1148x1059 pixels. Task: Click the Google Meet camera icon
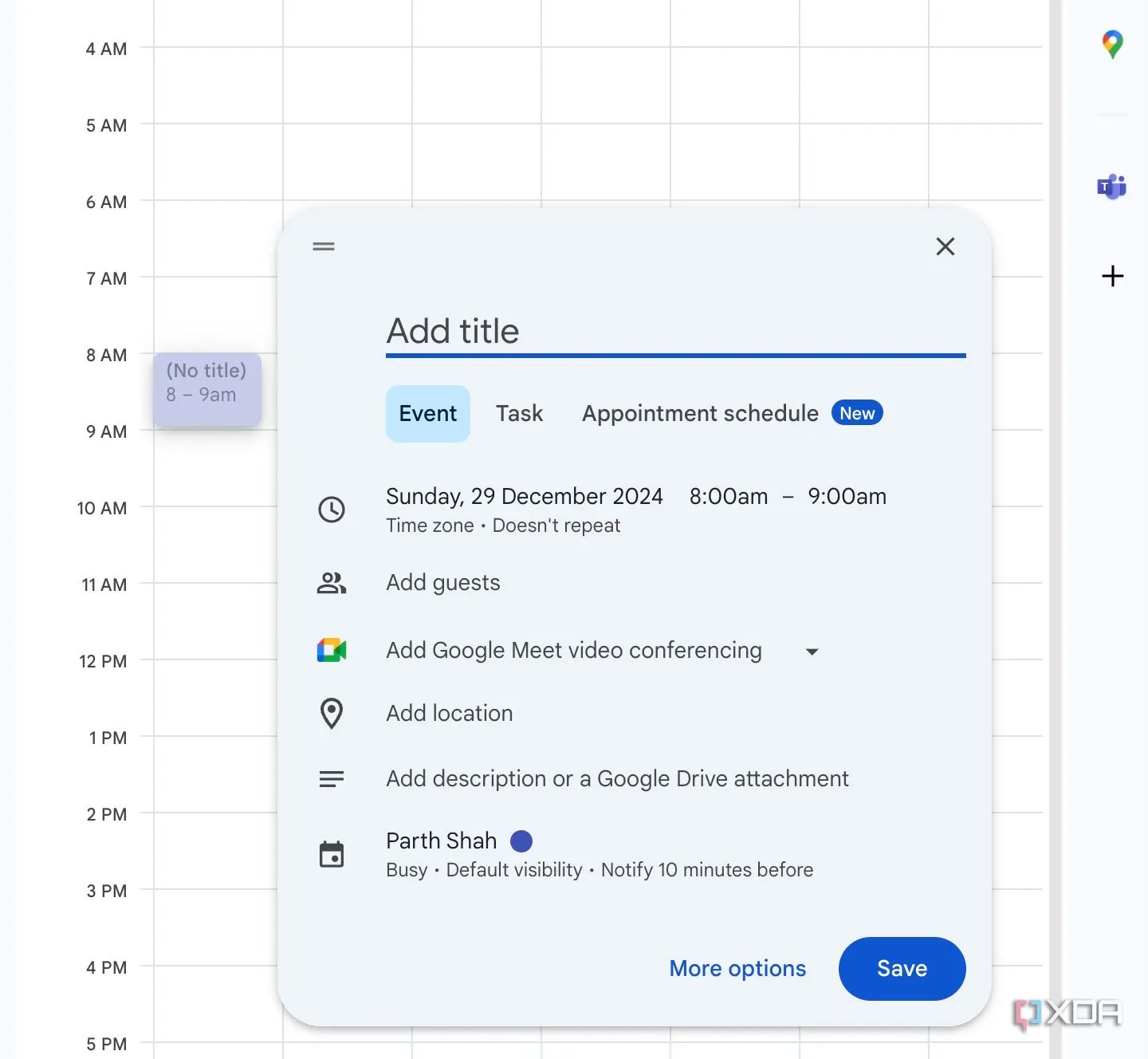pos(332,651)
